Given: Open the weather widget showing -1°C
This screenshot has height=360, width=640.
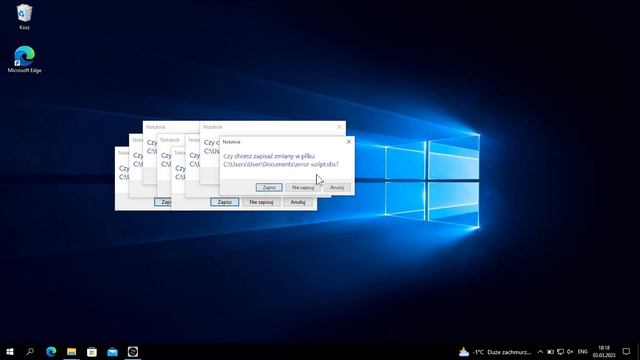Looking at the screenshot, I should (x=495, y=352).
